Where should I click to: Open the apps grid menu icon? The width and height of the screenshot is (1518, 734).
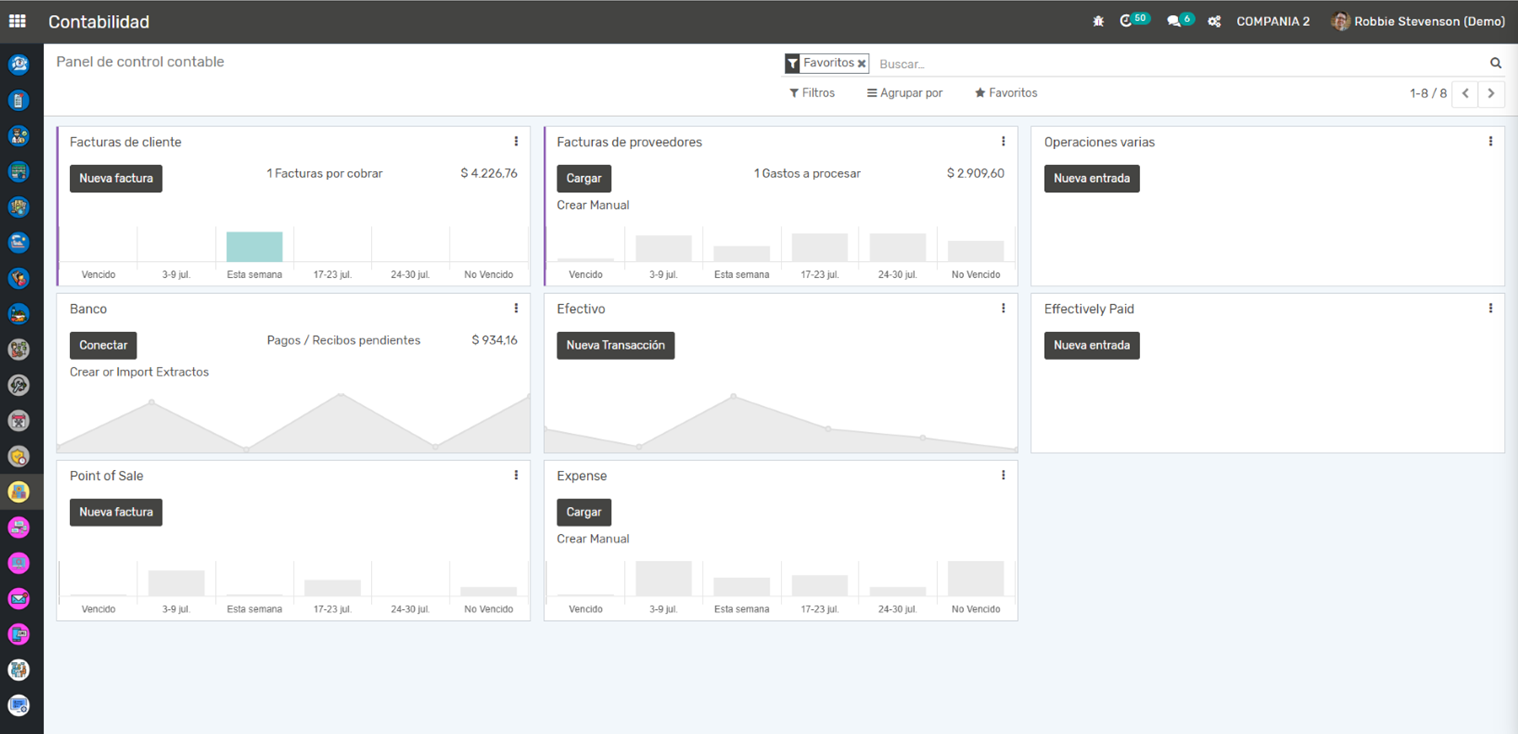point(17,21)
